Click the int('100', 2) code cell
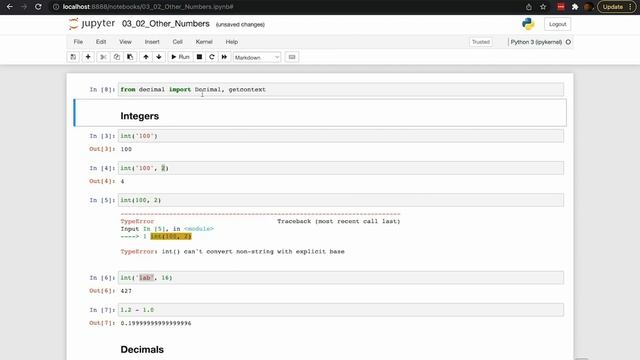The image size is (640, 360). click(341, 168)
